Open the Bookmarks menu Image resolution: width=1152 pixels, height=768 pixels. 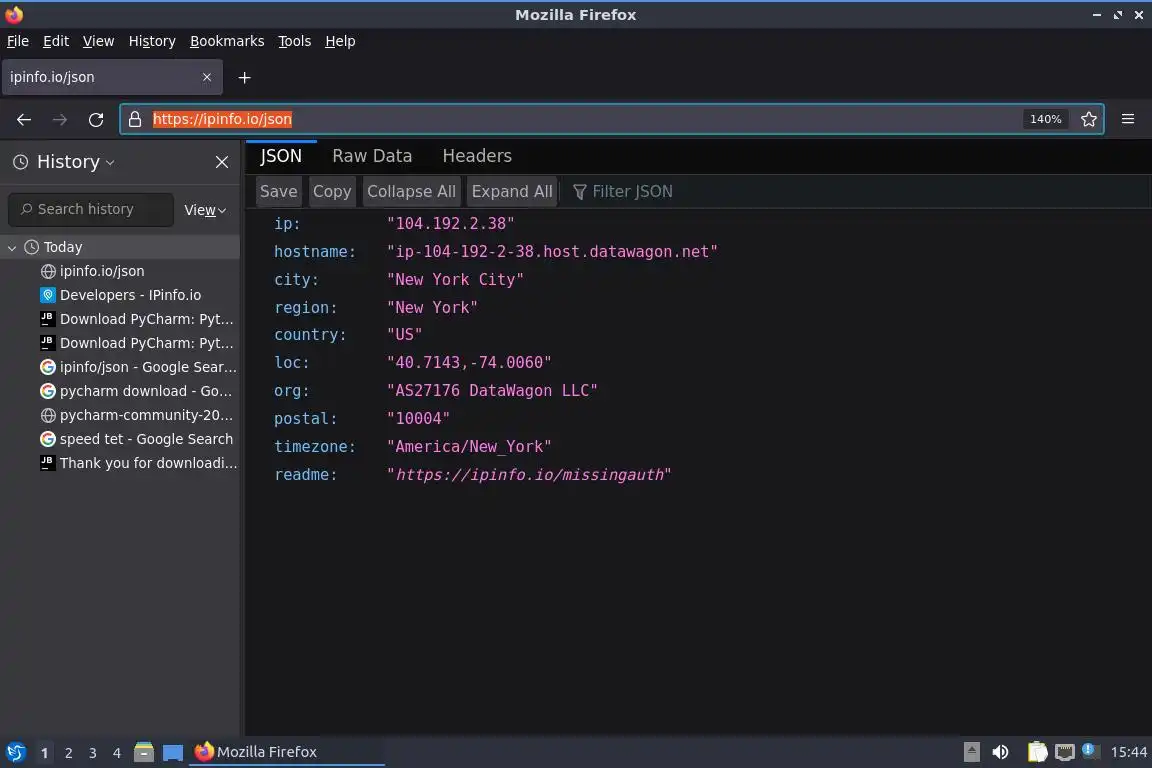(227, 41)
